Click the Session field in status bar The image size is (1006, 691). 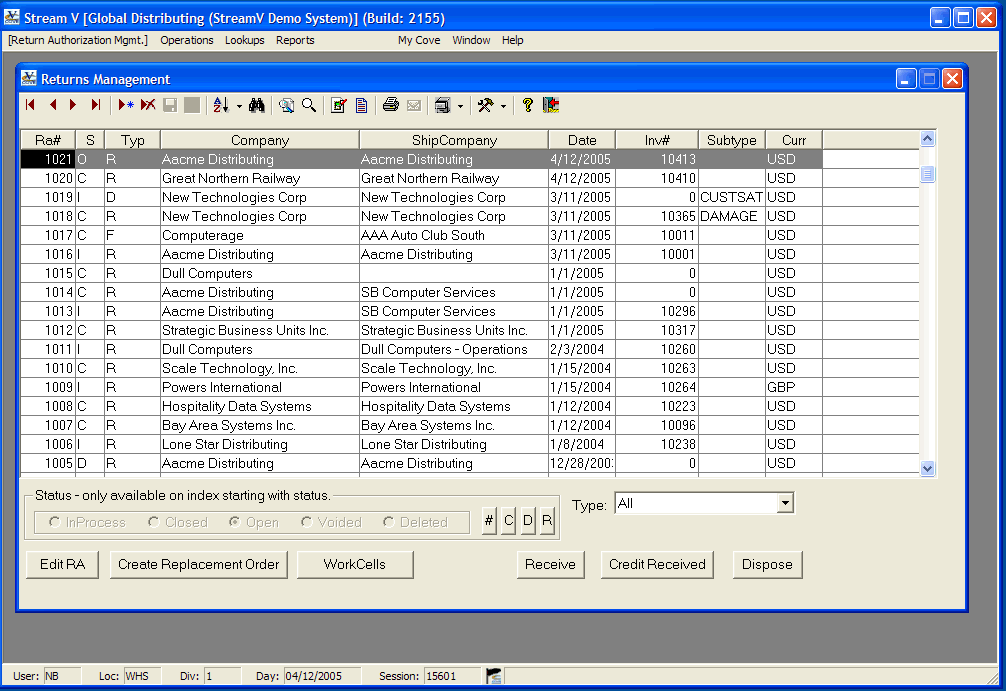452,676
